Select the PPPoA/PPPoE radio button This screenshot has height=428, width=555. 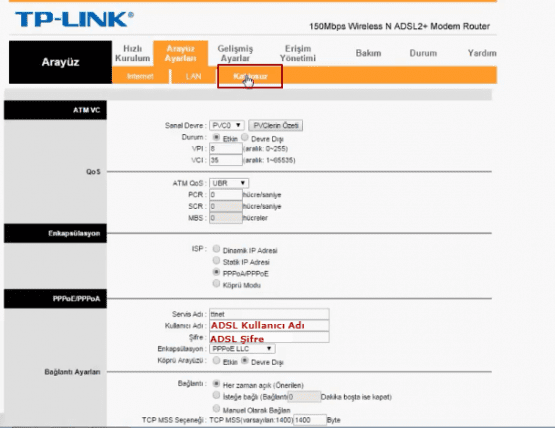coord(216,272)
